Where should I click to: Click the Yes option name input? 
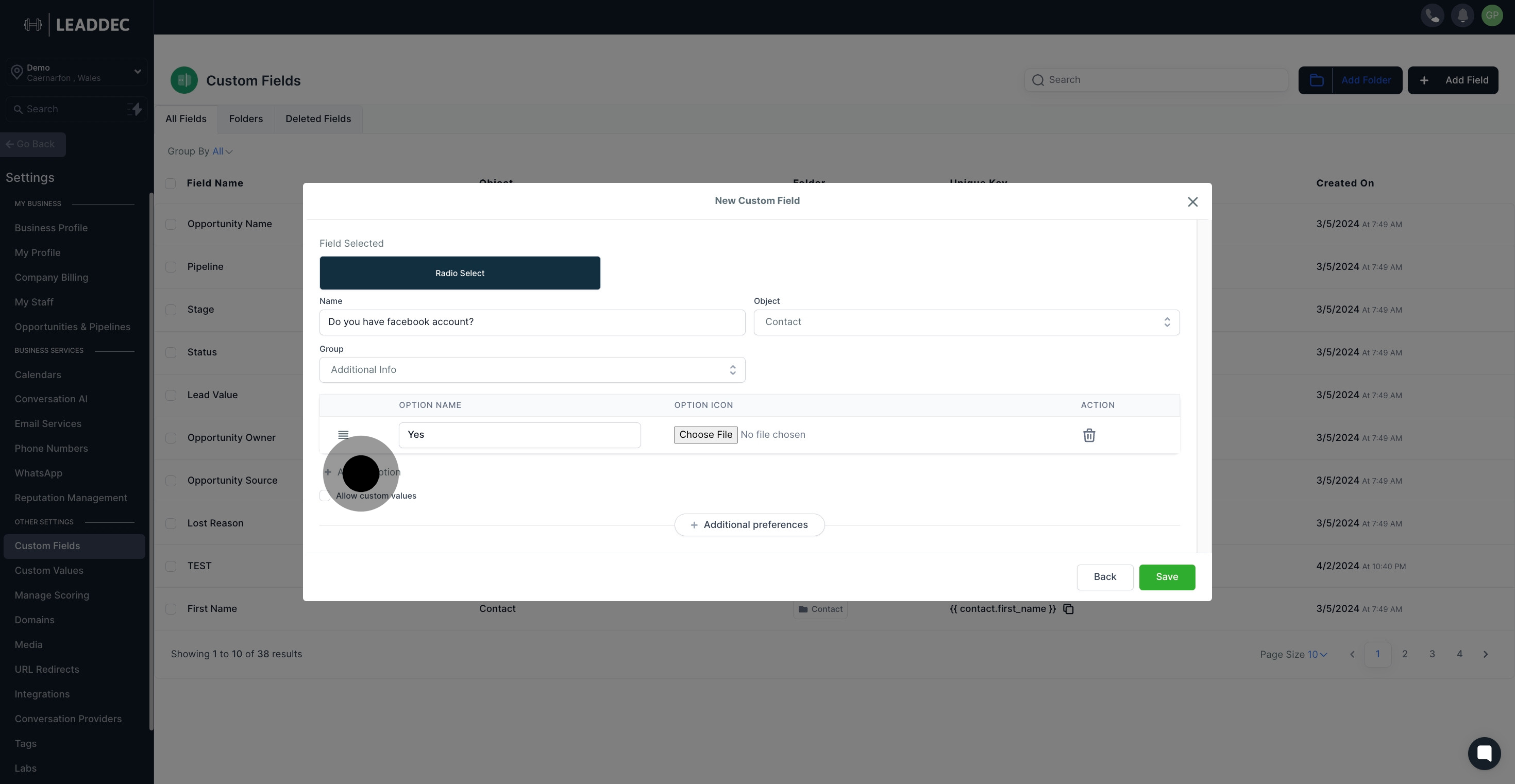[x=519, y=435]
